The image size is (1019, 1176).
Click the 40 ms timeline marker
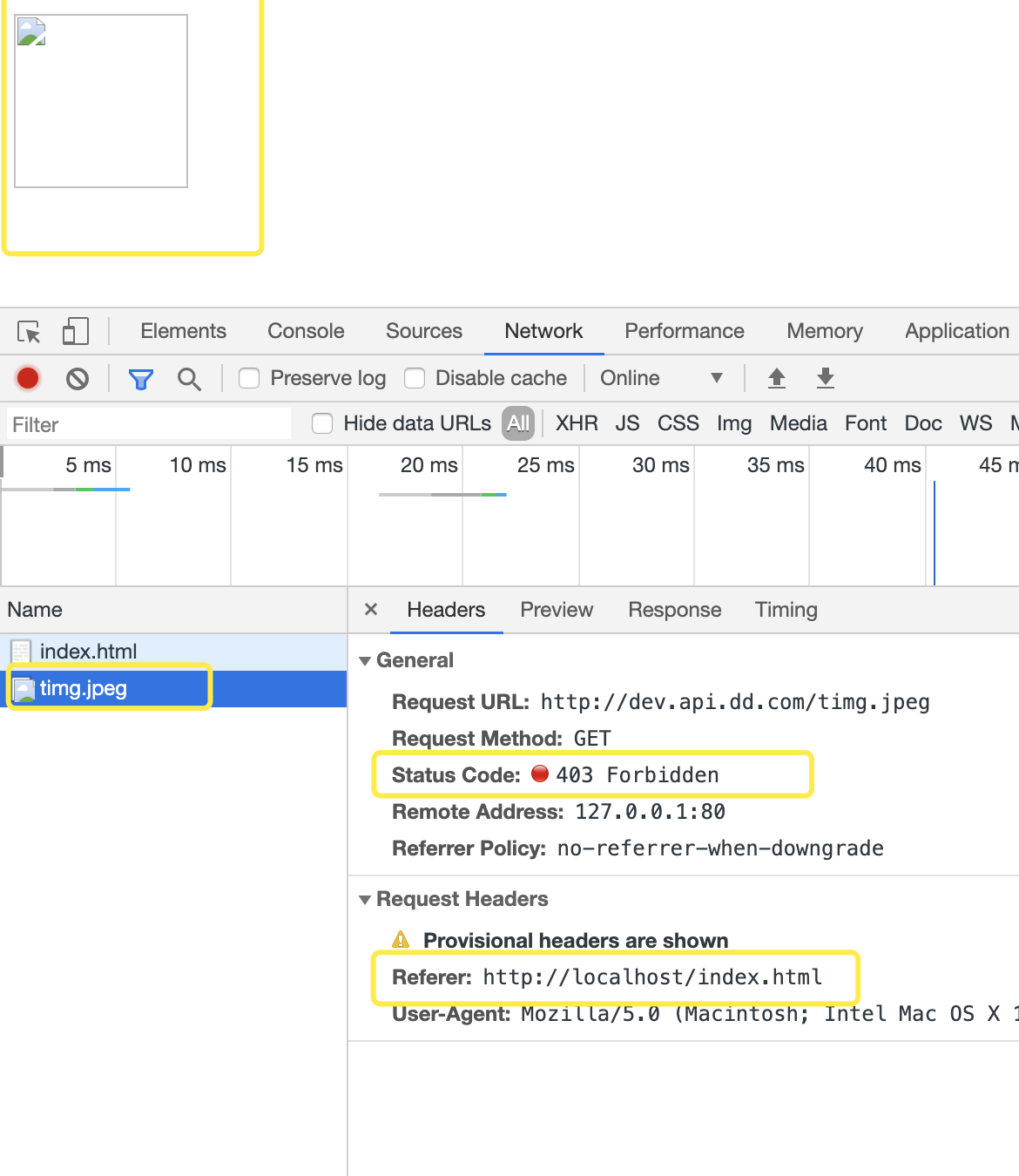(x=892, y=465)
